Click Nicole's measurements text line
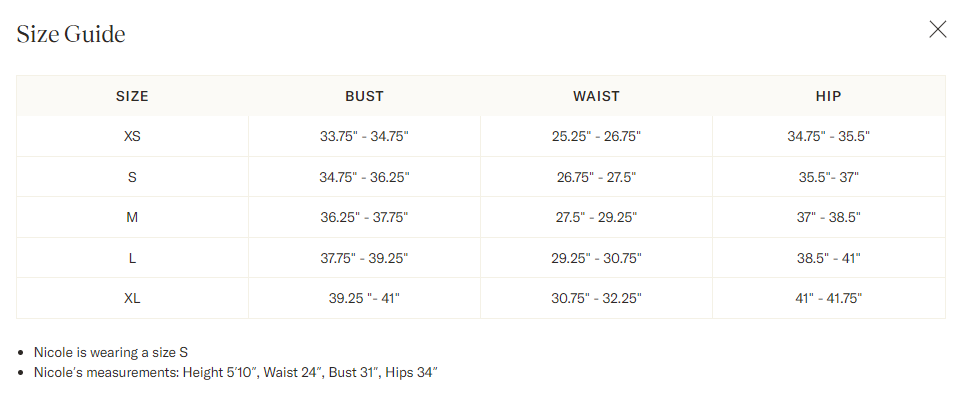Screen dimensions: 958x420 pyautogui.click(x=236, y=373)
